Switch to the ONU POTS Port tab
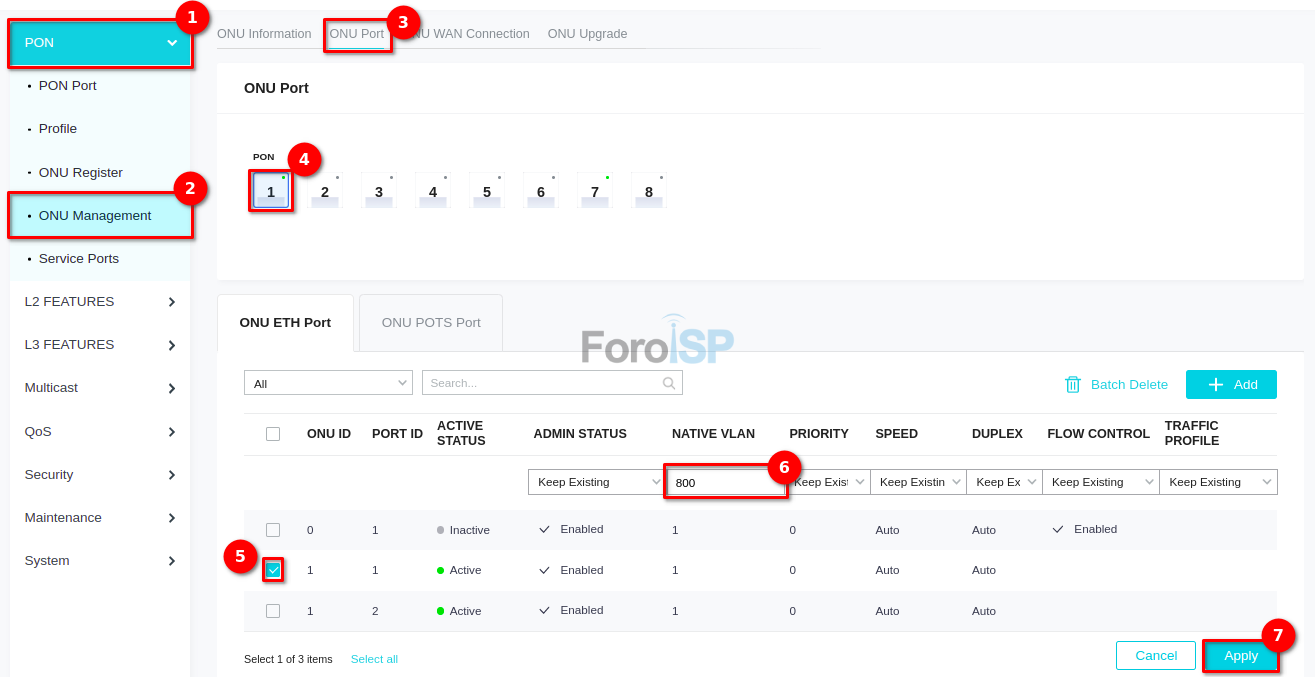 tap(431, 323)
